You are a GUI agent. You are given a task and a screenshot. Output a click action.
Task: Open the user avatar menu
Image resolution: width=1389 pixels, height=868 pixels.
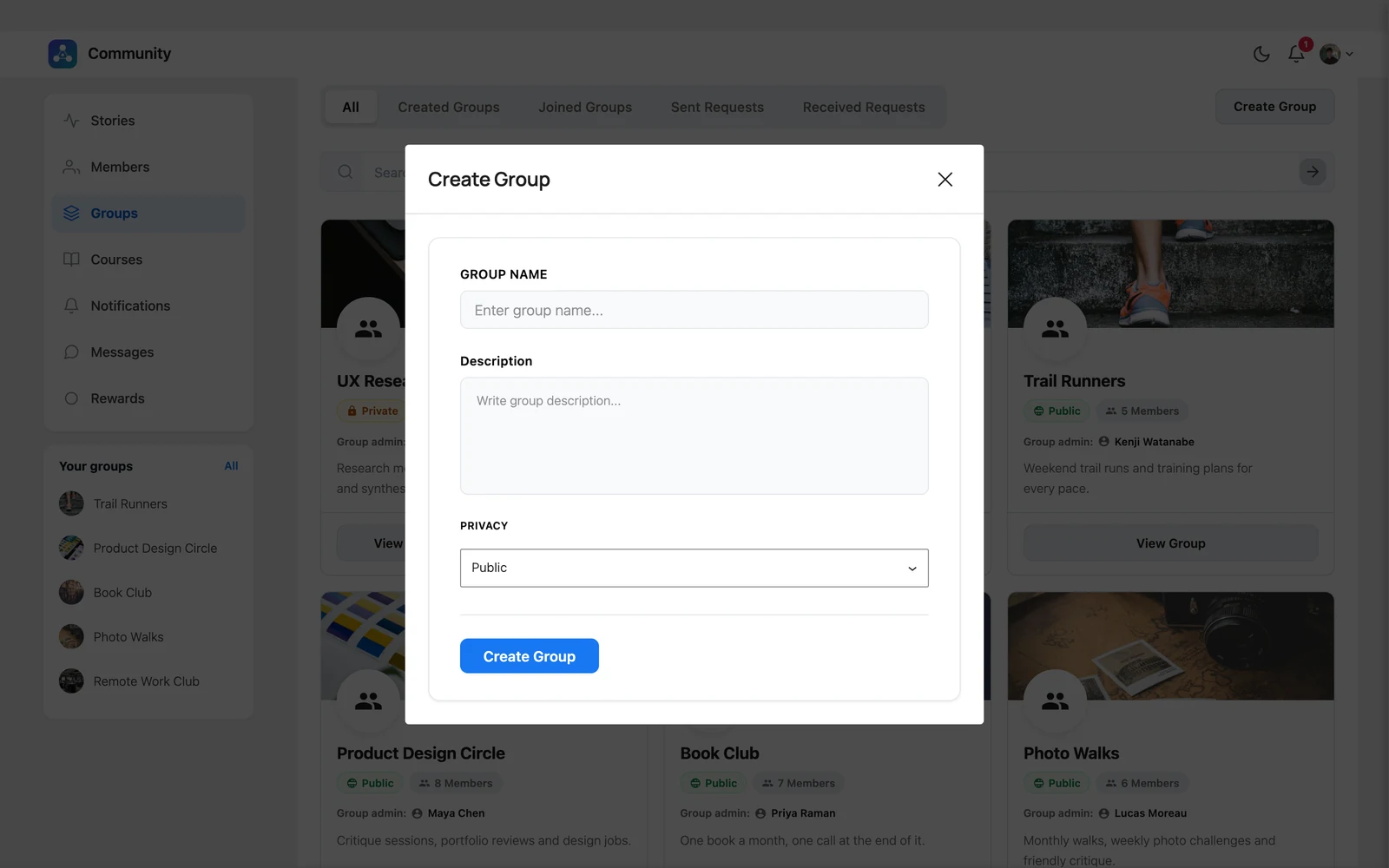[x=1336, y=54]
